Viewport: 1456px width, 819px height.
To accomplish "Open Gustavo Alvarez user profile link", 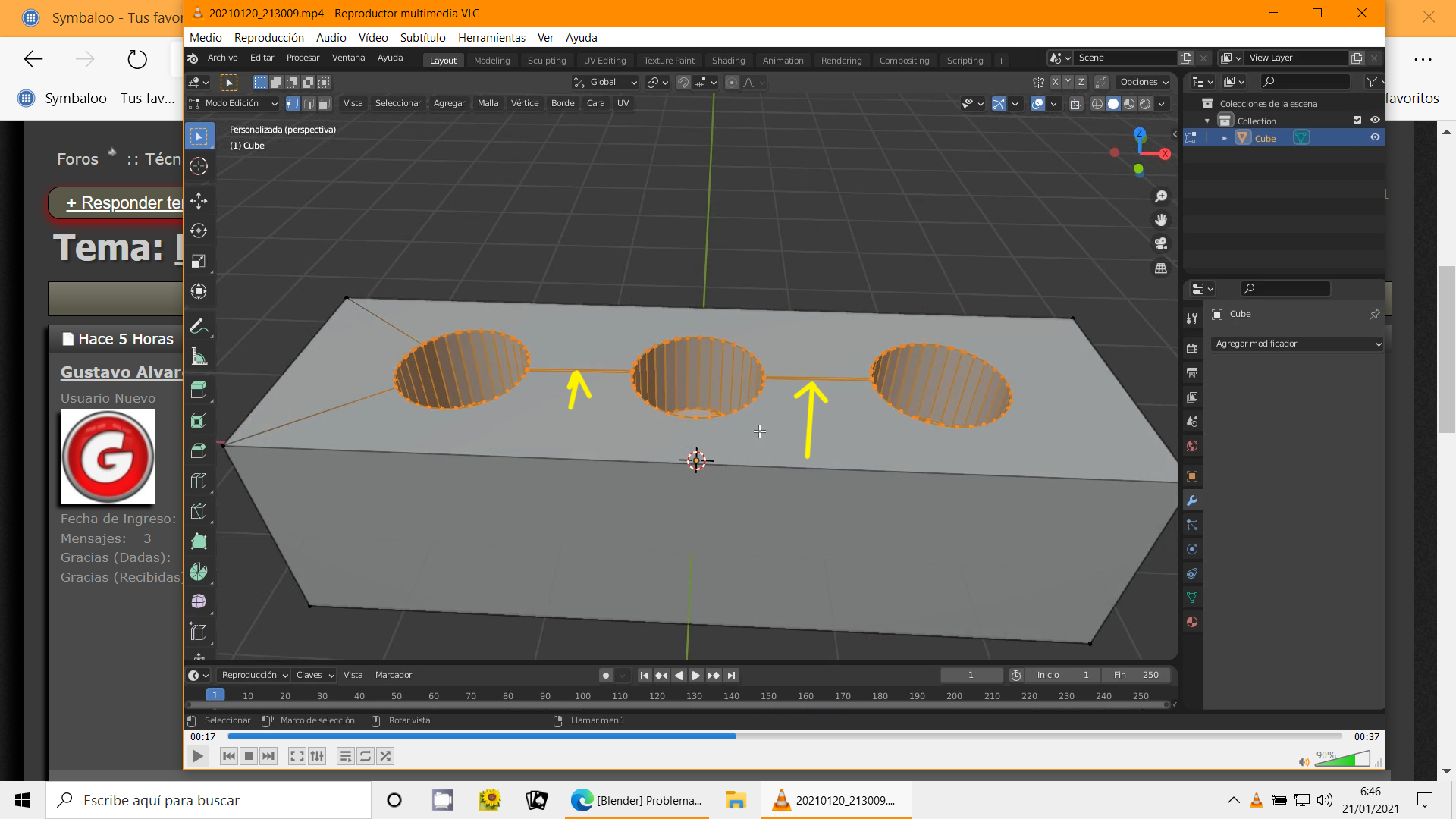I will [121, 372].
